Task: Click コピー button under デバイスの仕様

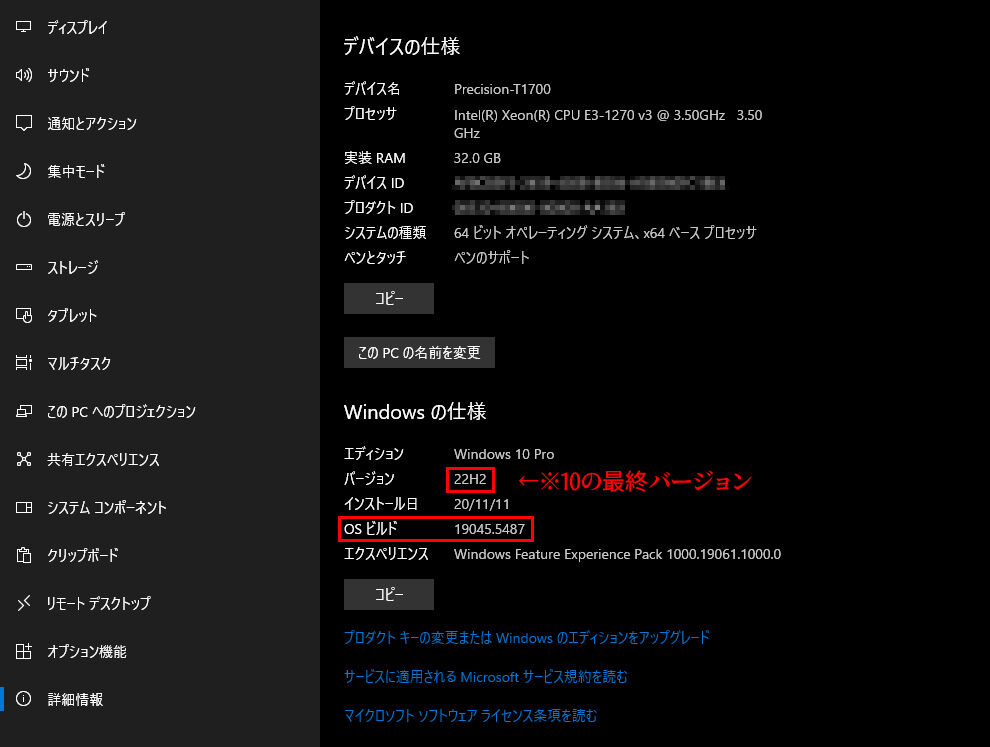Action: point(389,299)
